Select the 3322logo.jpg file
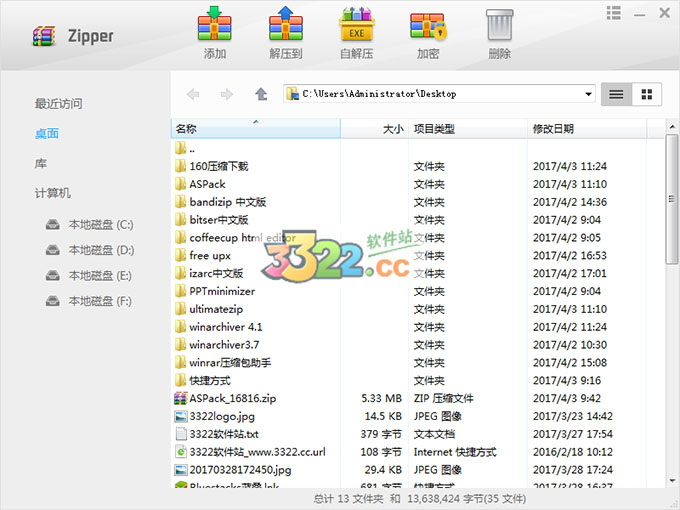Screen dimensions: 680x510 tap(417, 416)
